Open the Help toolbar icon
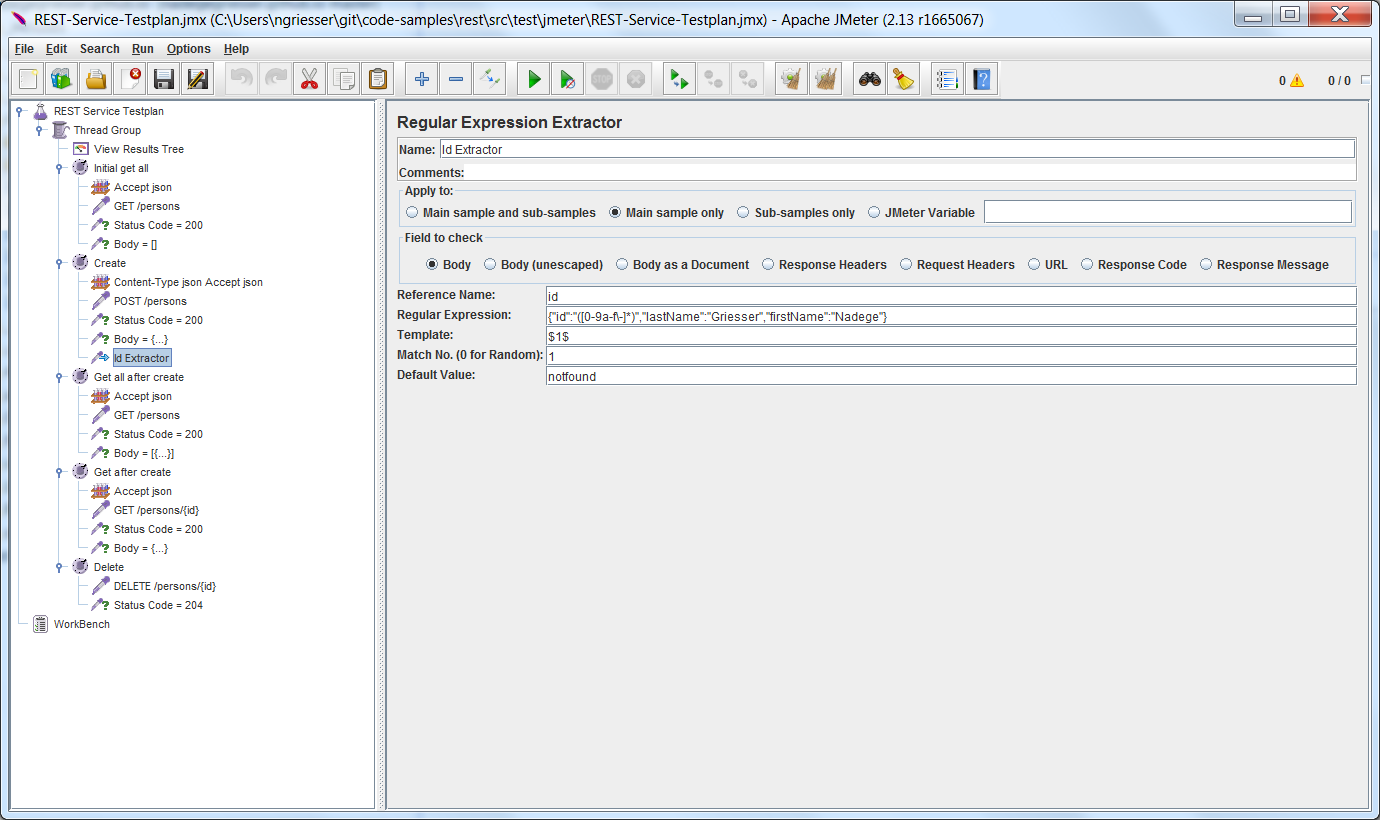The image size is (1380, 820). (x=982, y=79)
